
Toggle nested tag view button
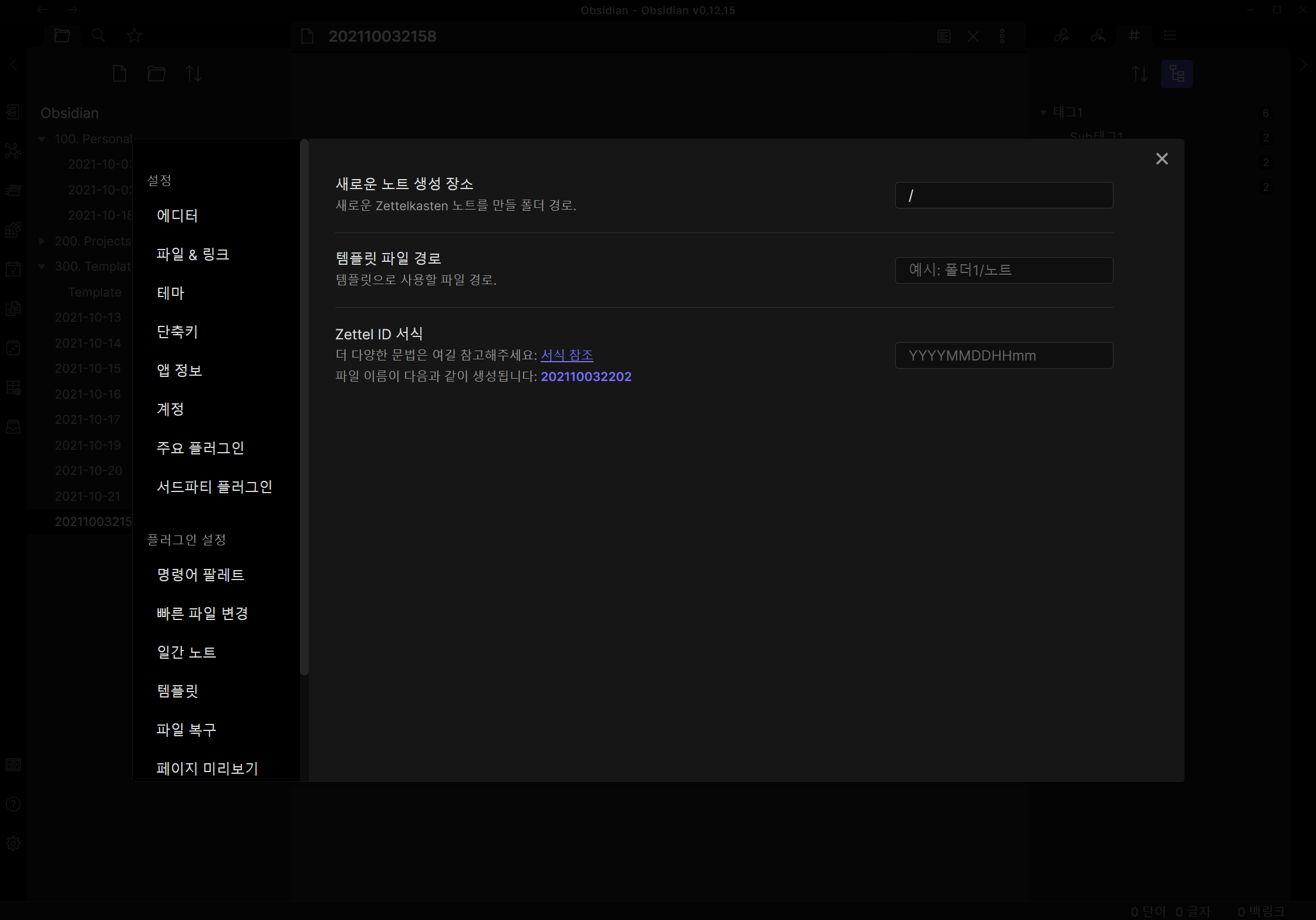coord(1176,74)
